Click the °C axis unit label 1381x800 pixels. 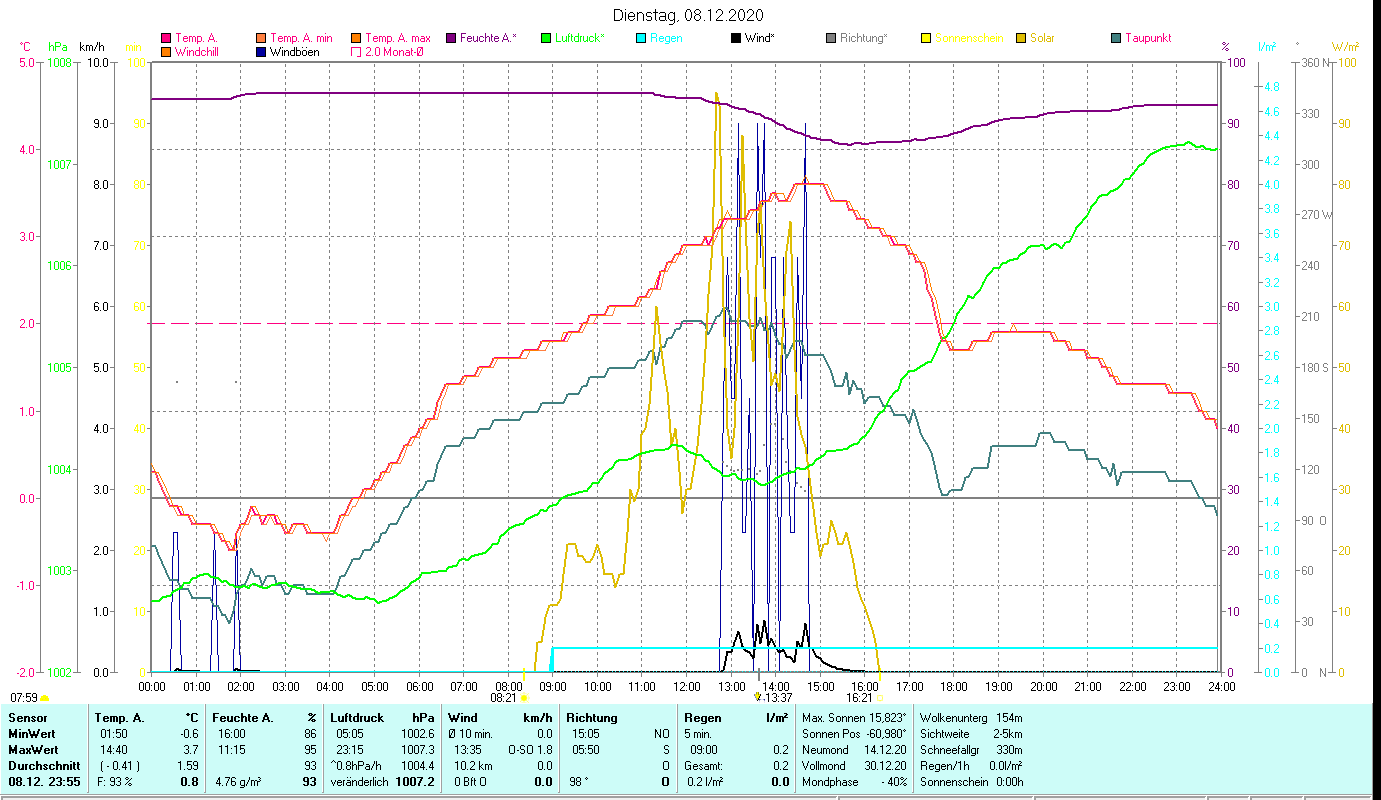pyautogui.click(x=26, y=47)
